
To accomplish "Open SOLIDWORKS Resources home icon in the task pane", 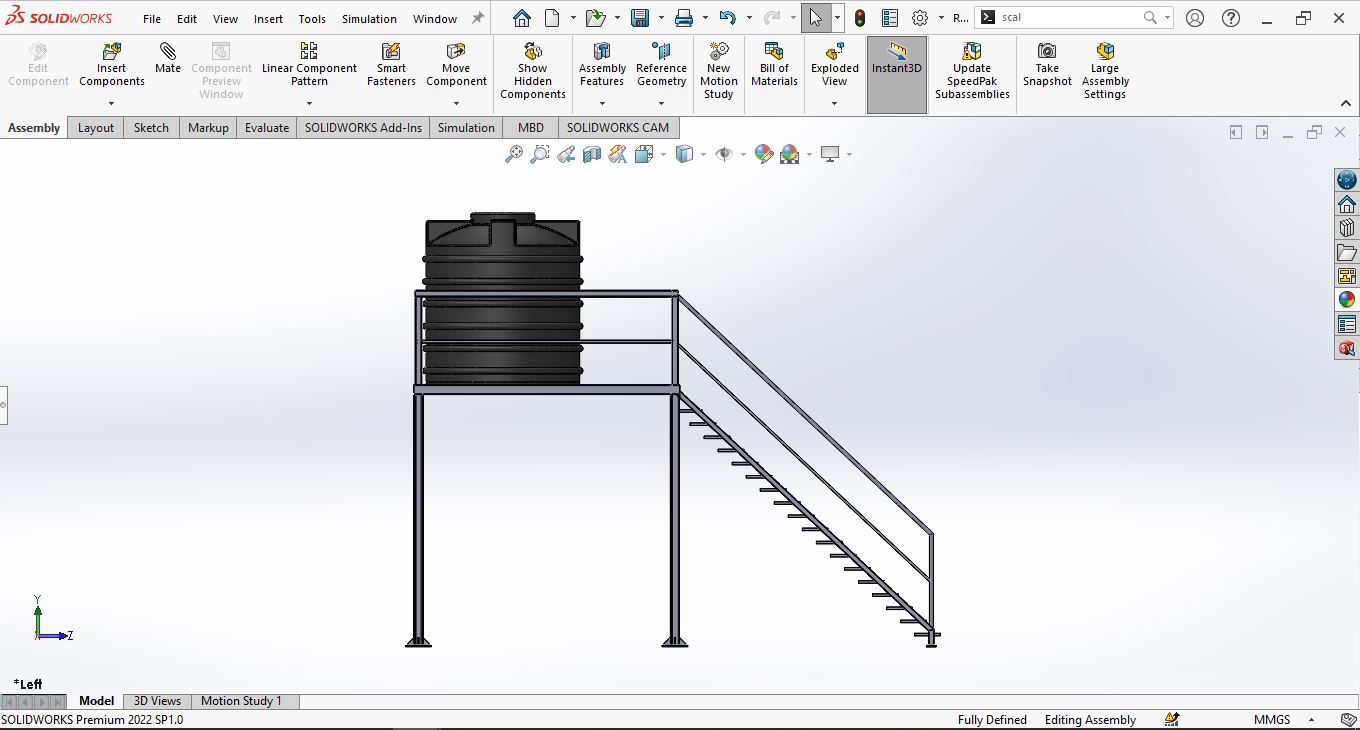I will tap(1346, 204).
